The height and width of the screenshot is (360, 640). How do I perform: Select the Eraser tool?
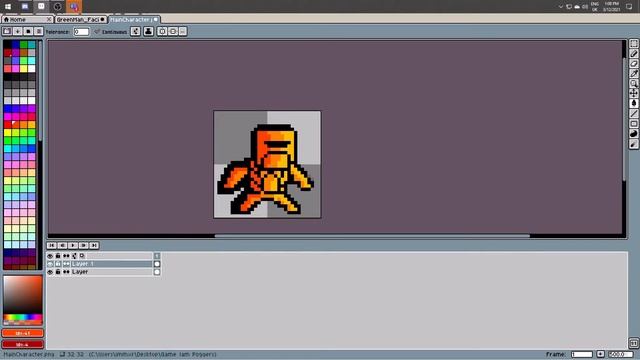click(633, 63)
